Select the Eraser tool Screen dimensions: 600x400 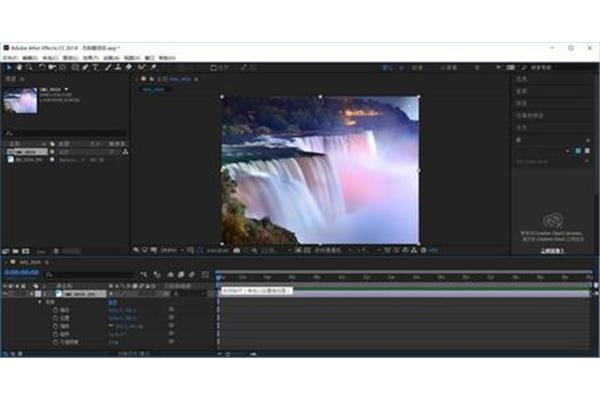pos(129,67)
